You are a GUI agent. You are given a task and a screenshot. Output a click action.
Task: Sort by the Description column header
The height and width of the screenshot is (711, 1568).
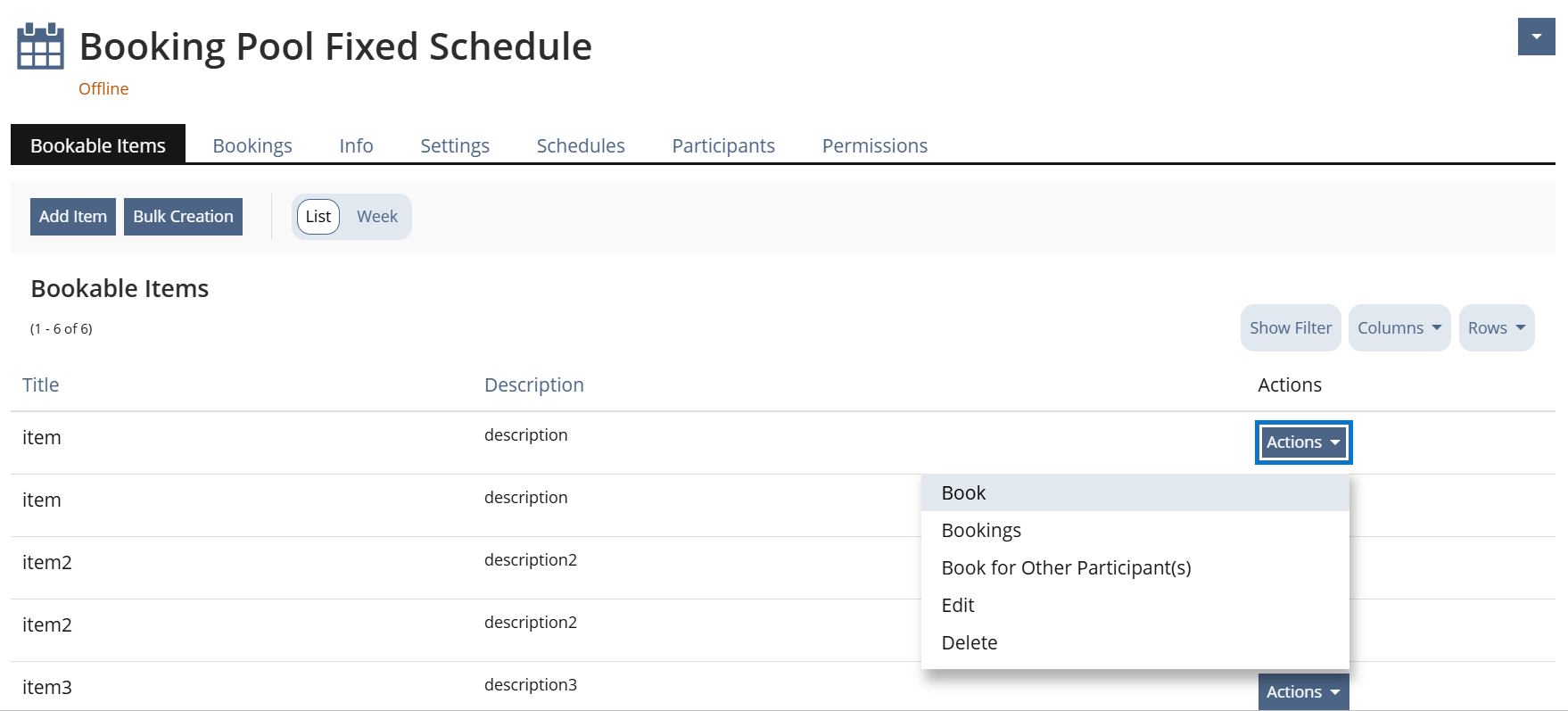coord(533,384)
